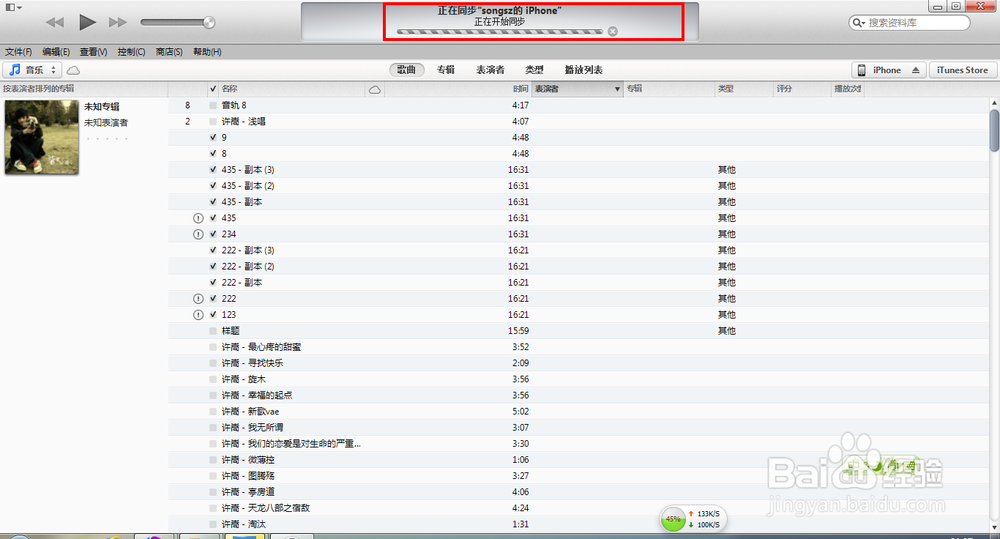The width and height of the screenshot is (1000, 539).
Task: Open the mini menu icon at the top-left corner
Action: (x=13, y=7)
